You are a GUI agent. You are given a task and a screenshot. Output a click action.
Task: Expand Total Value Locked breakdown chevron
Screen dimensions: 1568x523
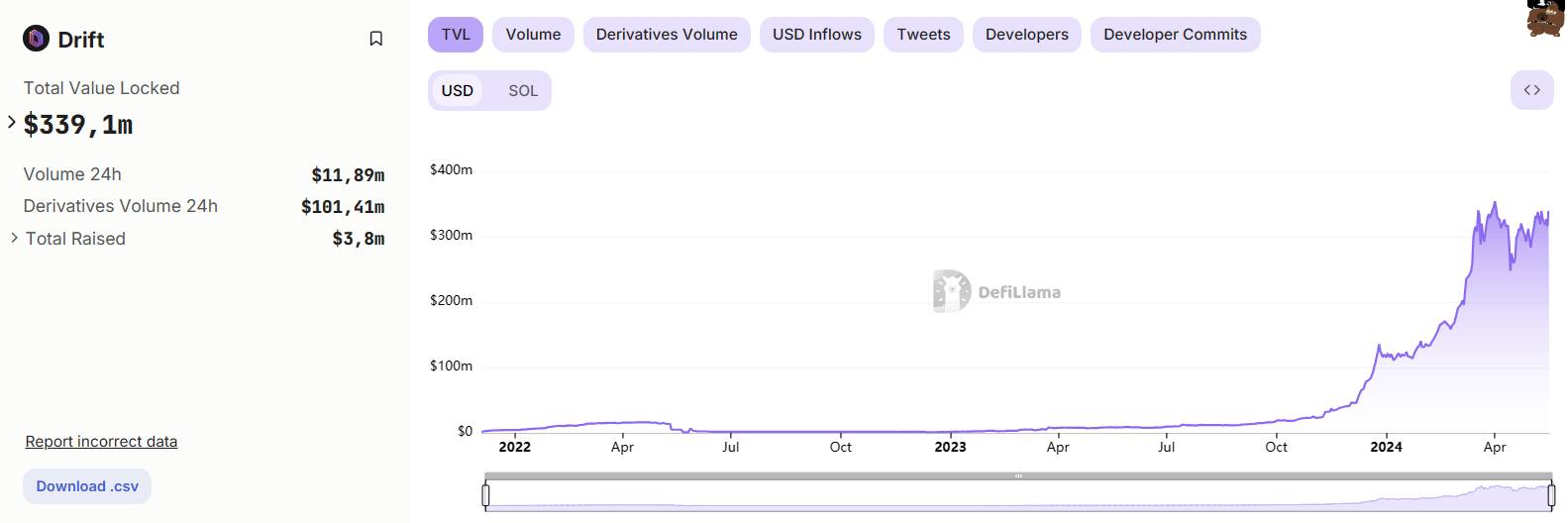pos(12,122)
